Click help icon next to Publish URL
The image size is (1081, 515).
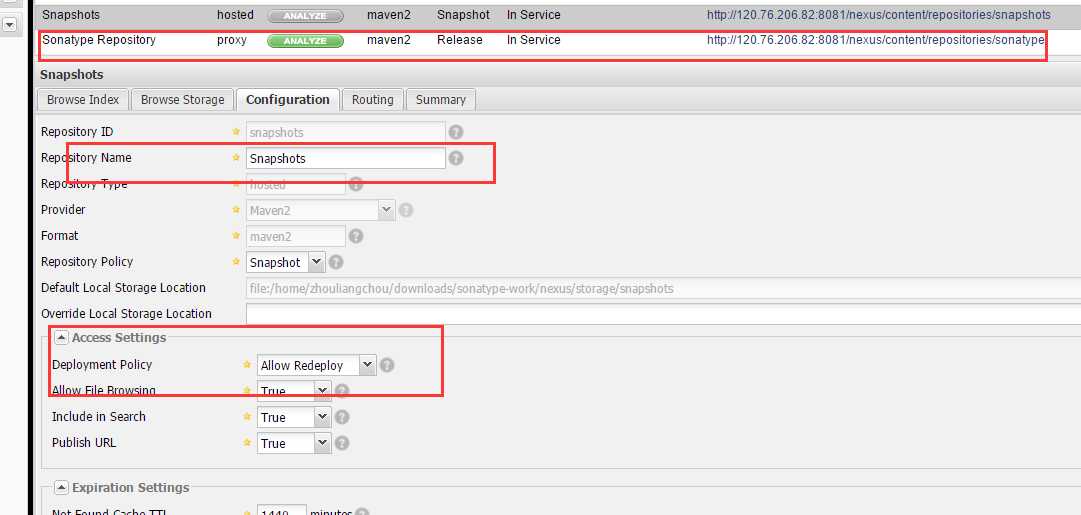(x=342, y=443)
